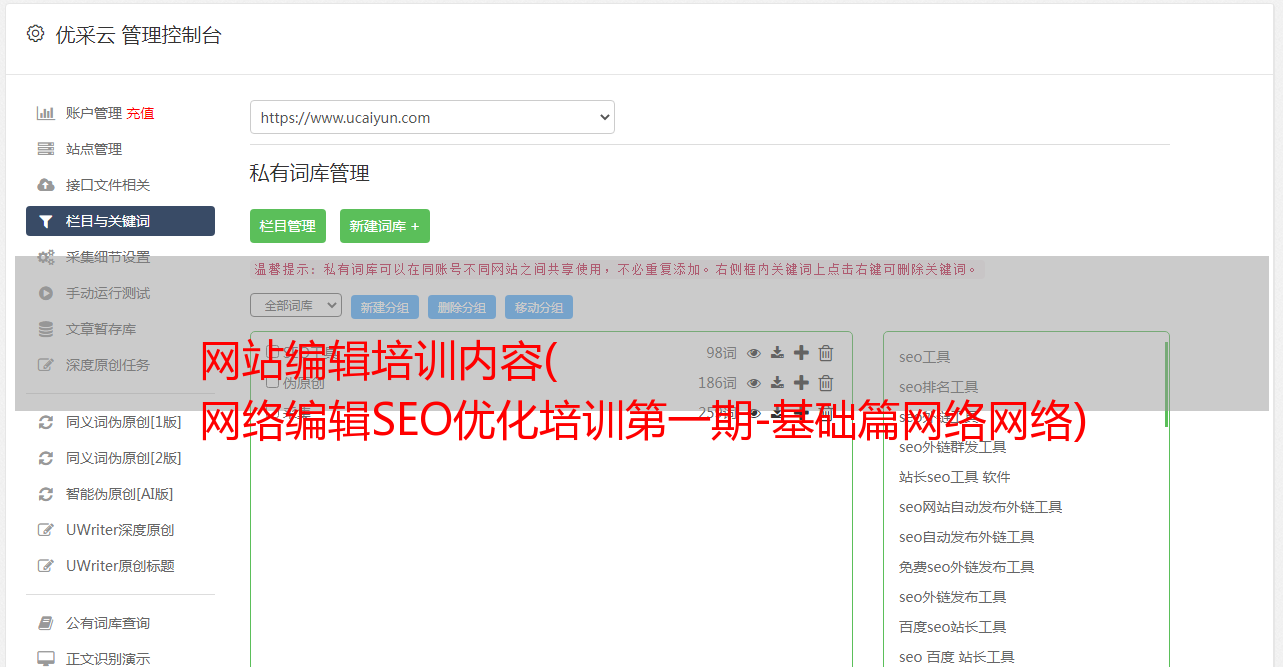The width and height of the screenshot is (1283, 667).
Task: Open the 全部词库 group dropdown
Action: 296,305
